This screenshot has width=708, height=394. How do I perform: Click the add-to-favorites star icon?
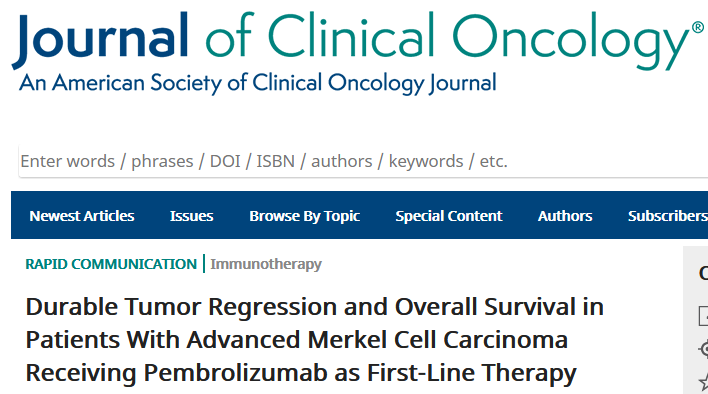[x=704, y=383]
